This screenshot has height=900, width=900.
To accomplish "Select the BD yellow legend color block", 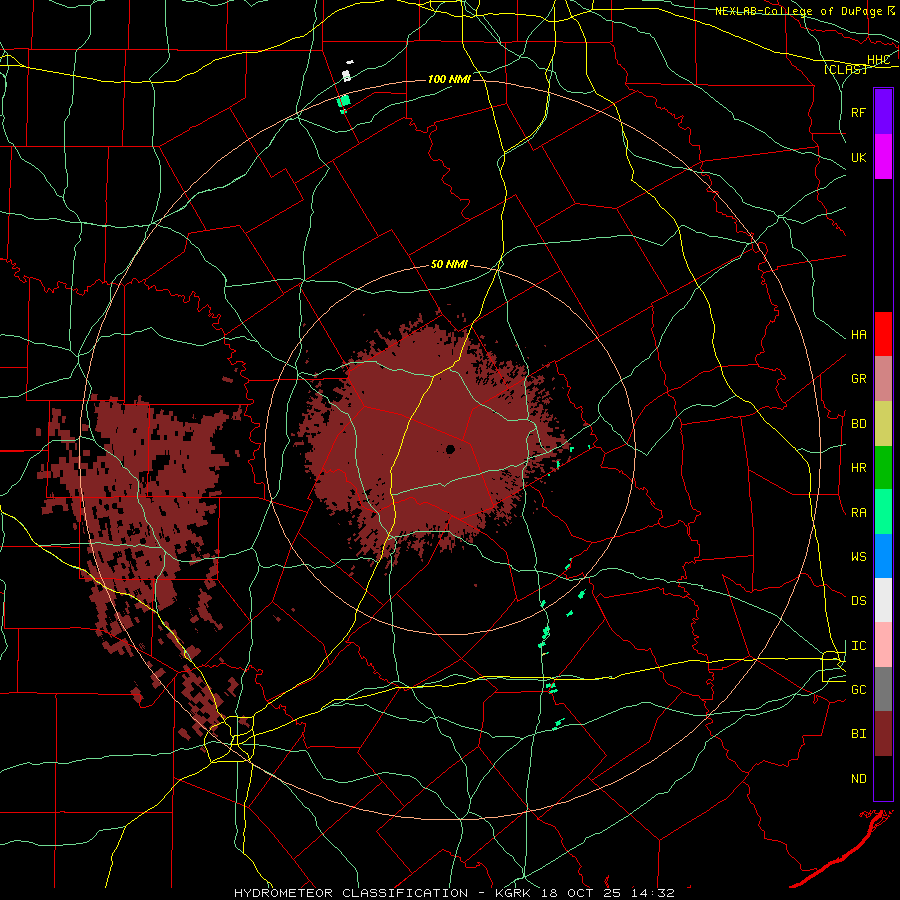I will point(883,424).
